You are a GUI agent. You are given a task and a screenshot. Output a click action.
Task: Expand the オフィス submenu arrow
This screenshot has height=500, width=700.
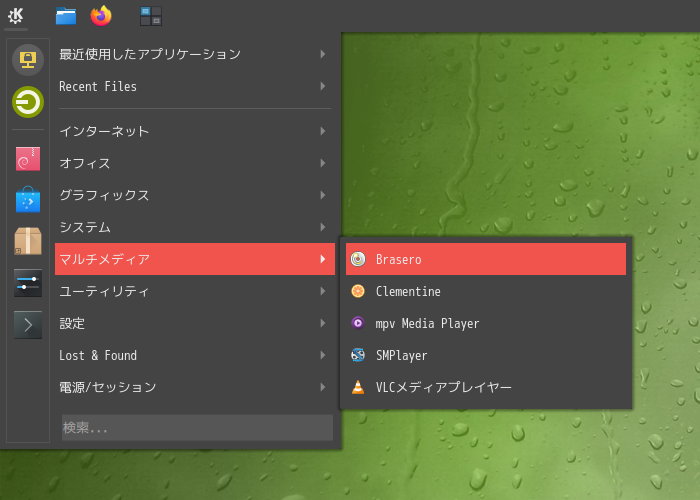coord(323,163)
